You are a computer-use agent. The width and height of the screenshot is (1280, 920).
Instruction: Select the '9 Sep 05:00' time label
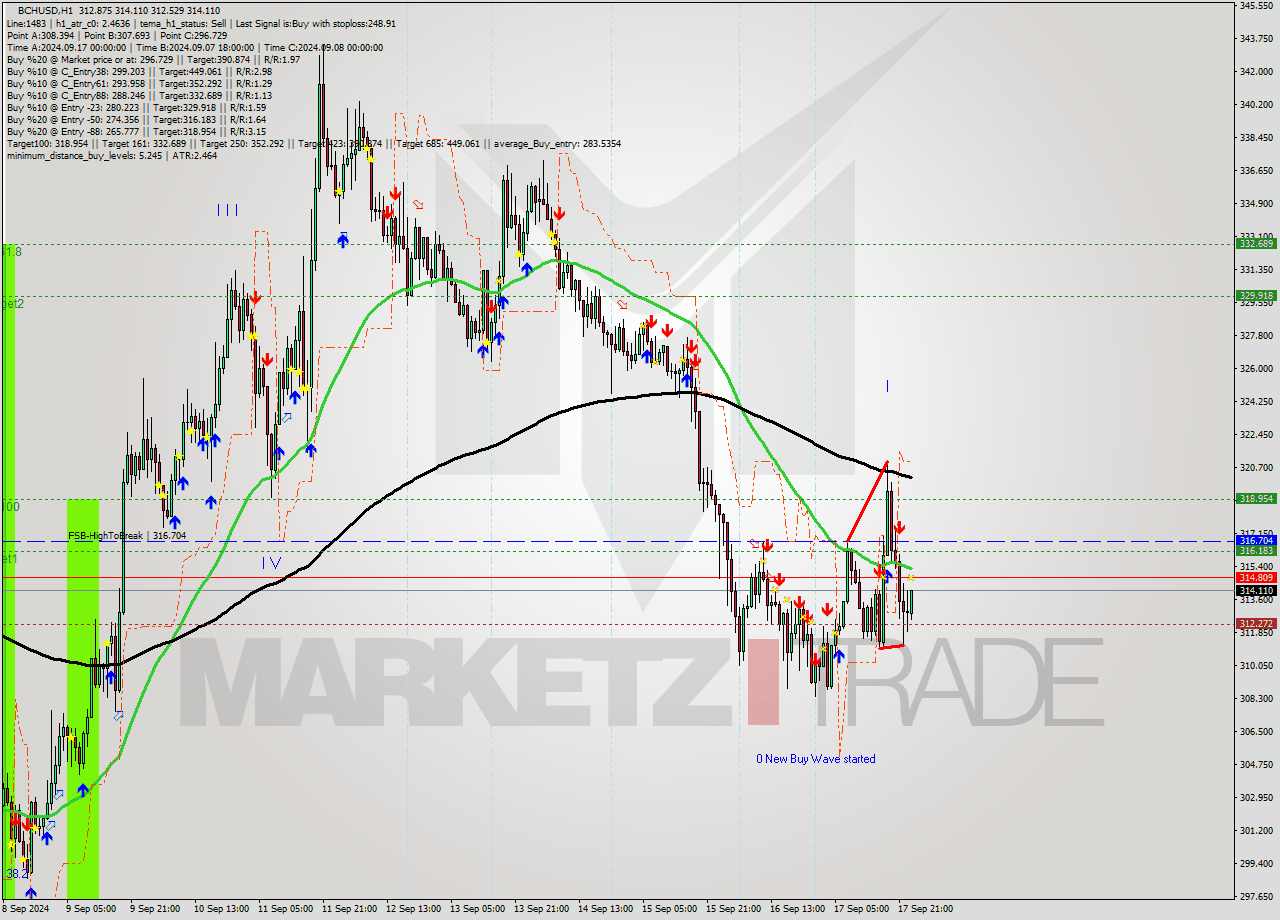point(89,909)
